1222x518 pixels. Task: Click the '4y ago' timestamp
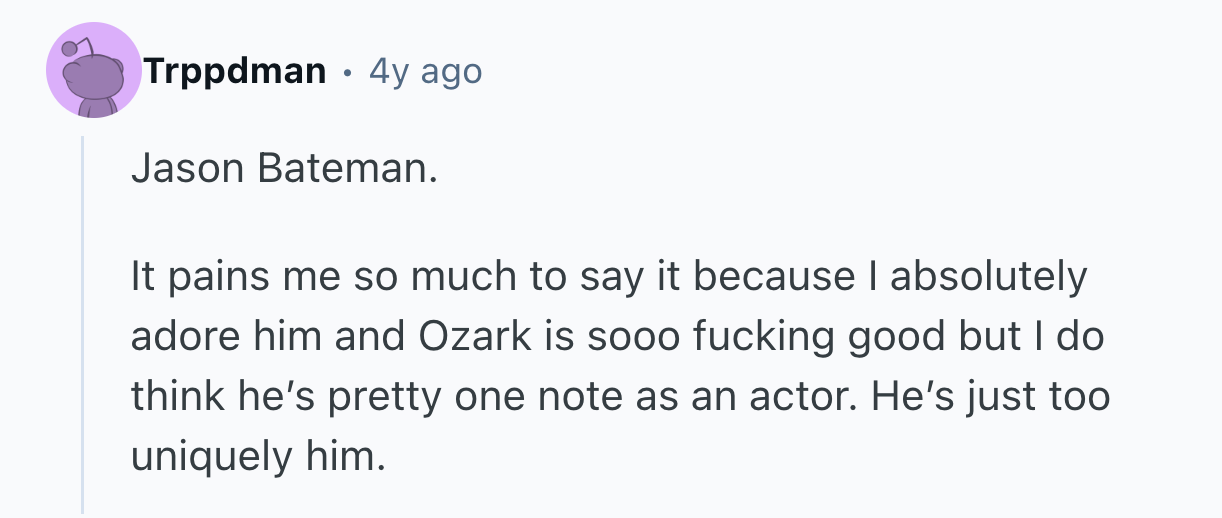(x=425, y=71)
